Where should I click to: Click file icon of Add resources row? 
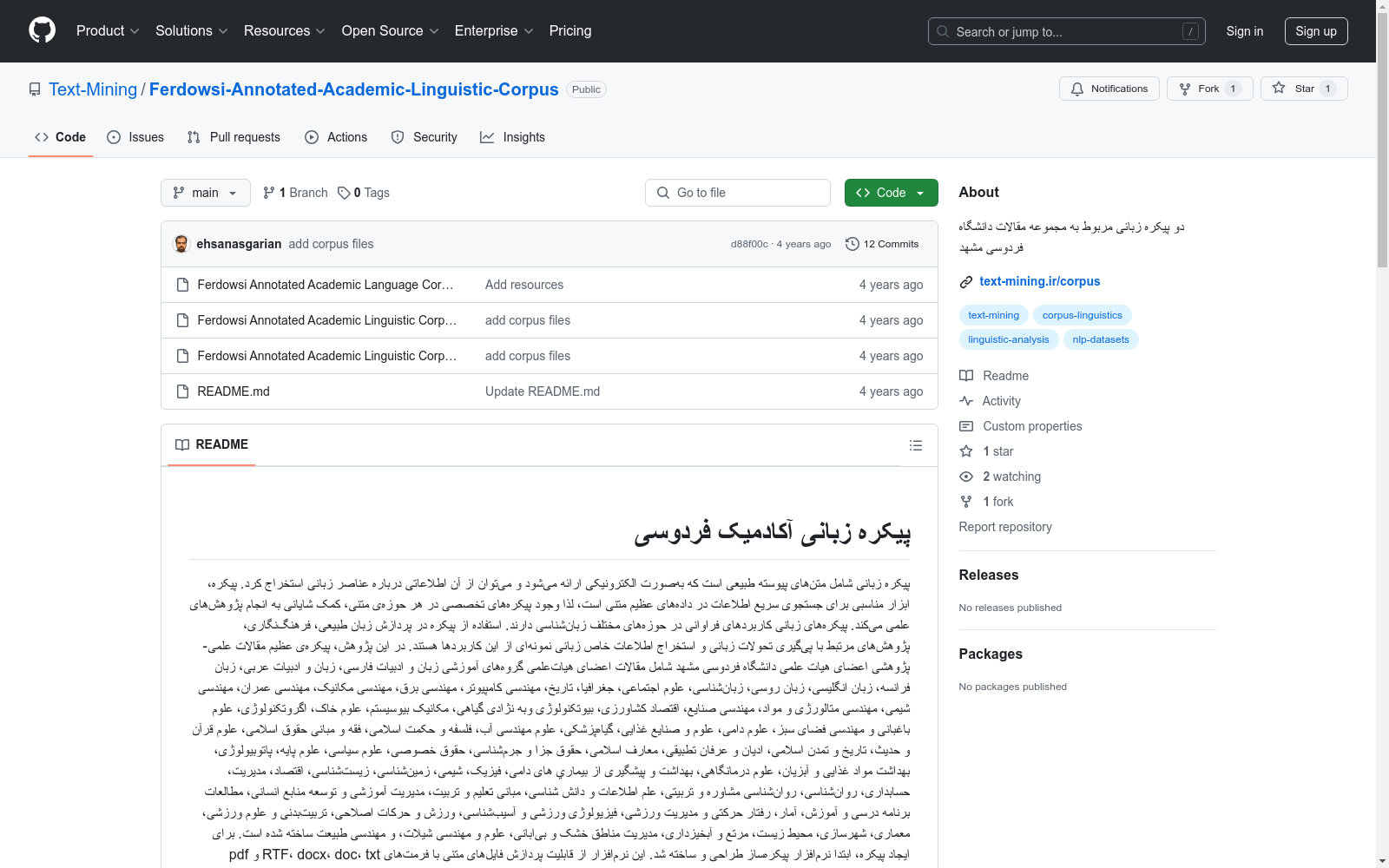(x=182, y=285)
